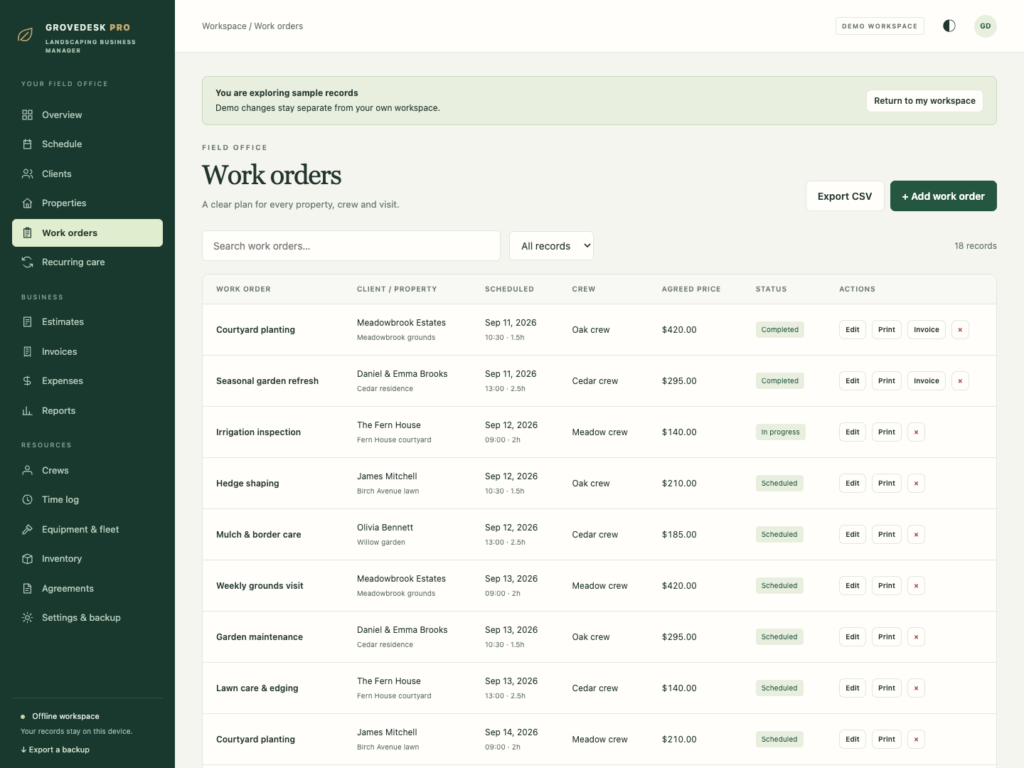The image size is (1024, 768).
Task: Click the Workspace breadcrumb link
Action: coord(224,26)
